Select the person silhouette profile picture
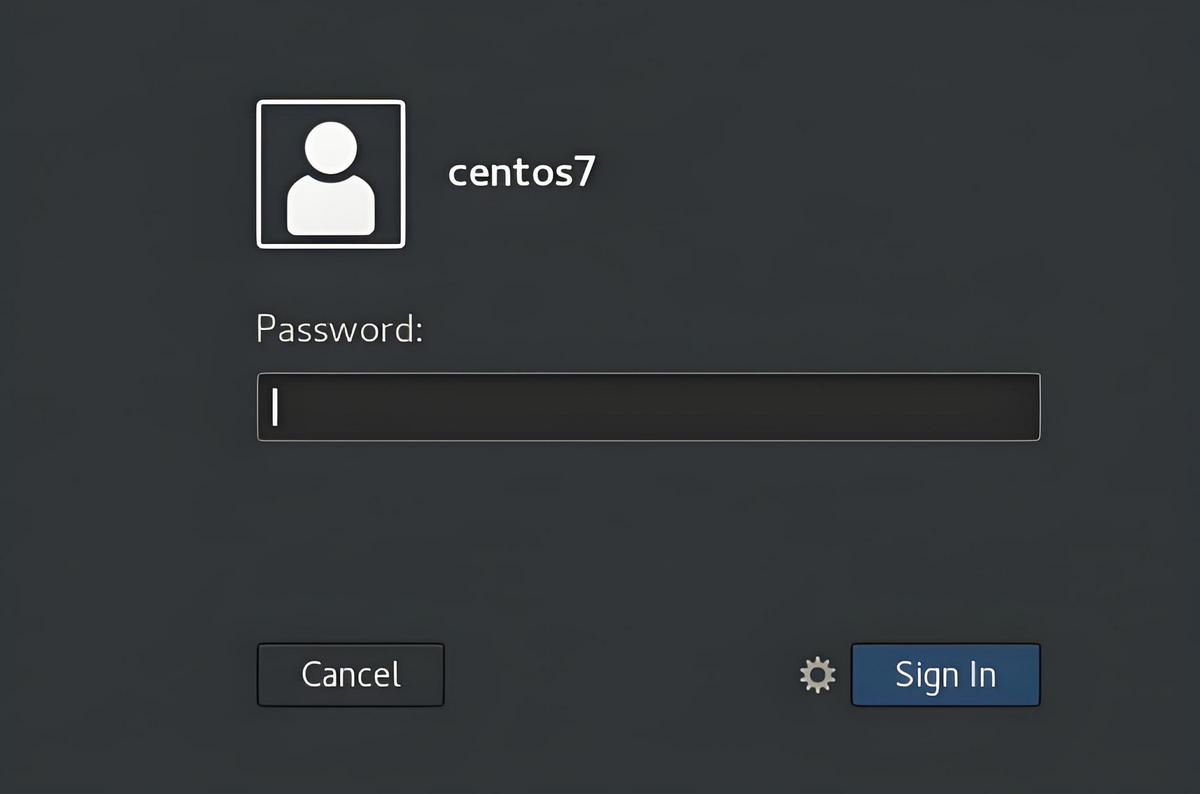Screen dimensions: 1200x794 (x=331, y=174)
